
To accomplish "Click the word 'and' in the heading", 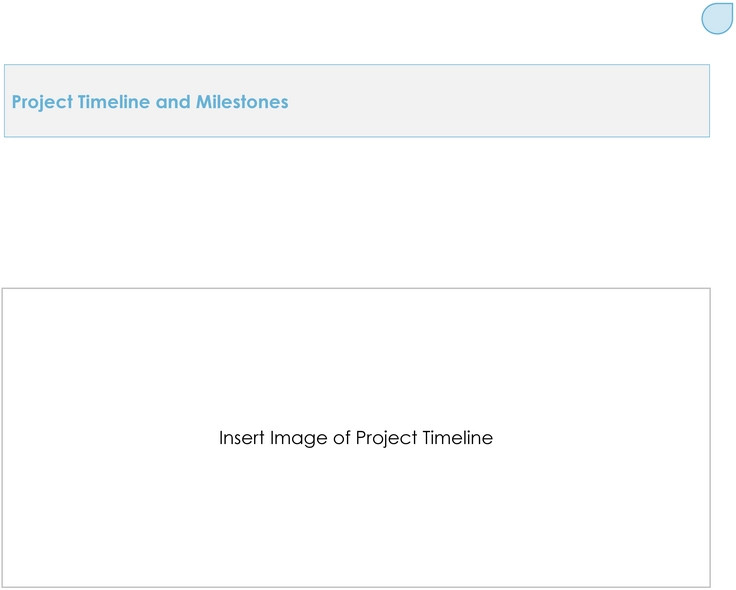I will click(173, 102).
